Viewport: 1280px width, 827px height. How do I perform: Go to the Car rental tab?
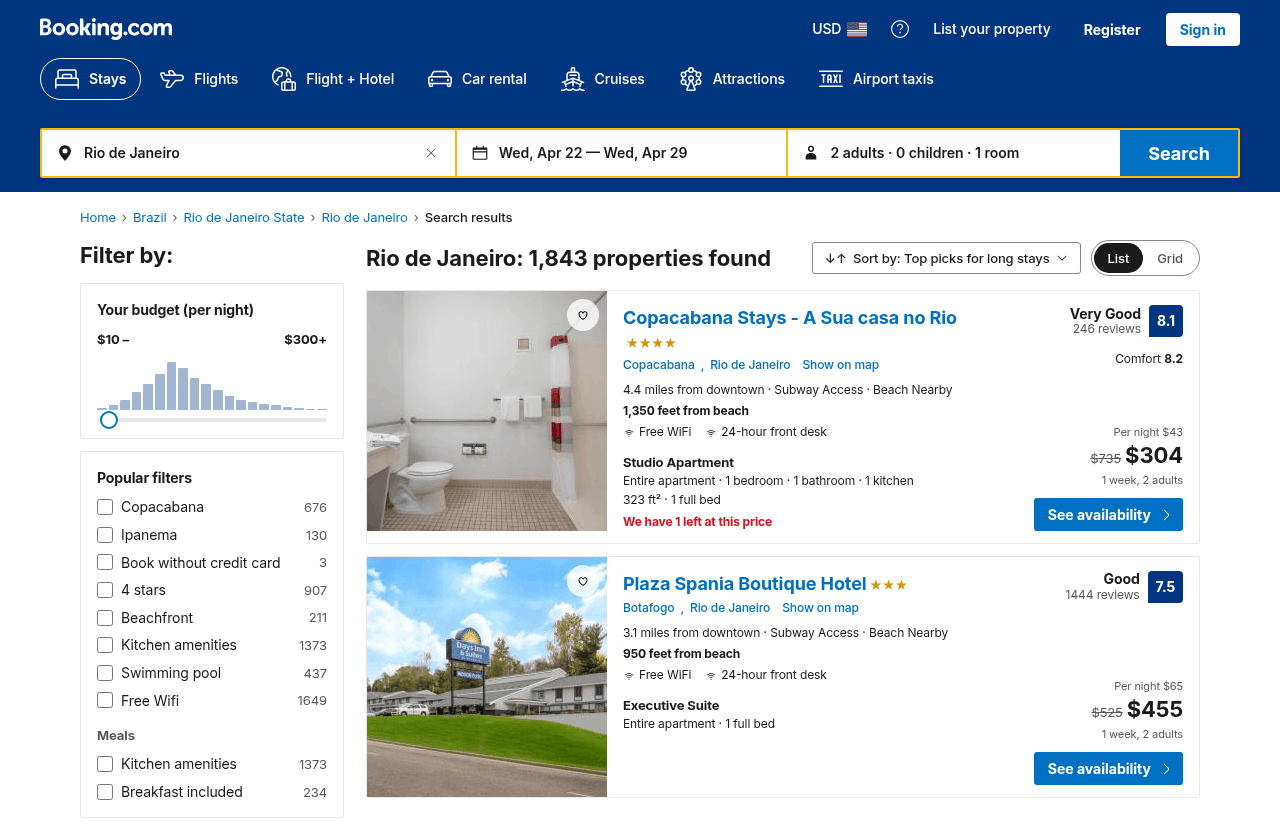click(477, 79)
